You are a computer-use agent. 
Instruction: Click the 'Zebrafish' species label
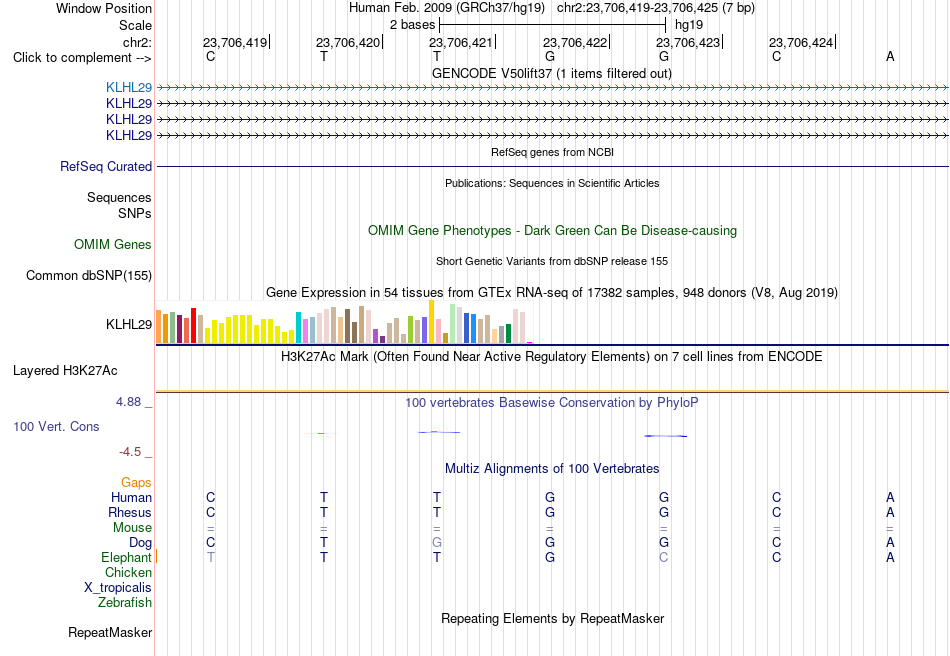pos(125,603)
